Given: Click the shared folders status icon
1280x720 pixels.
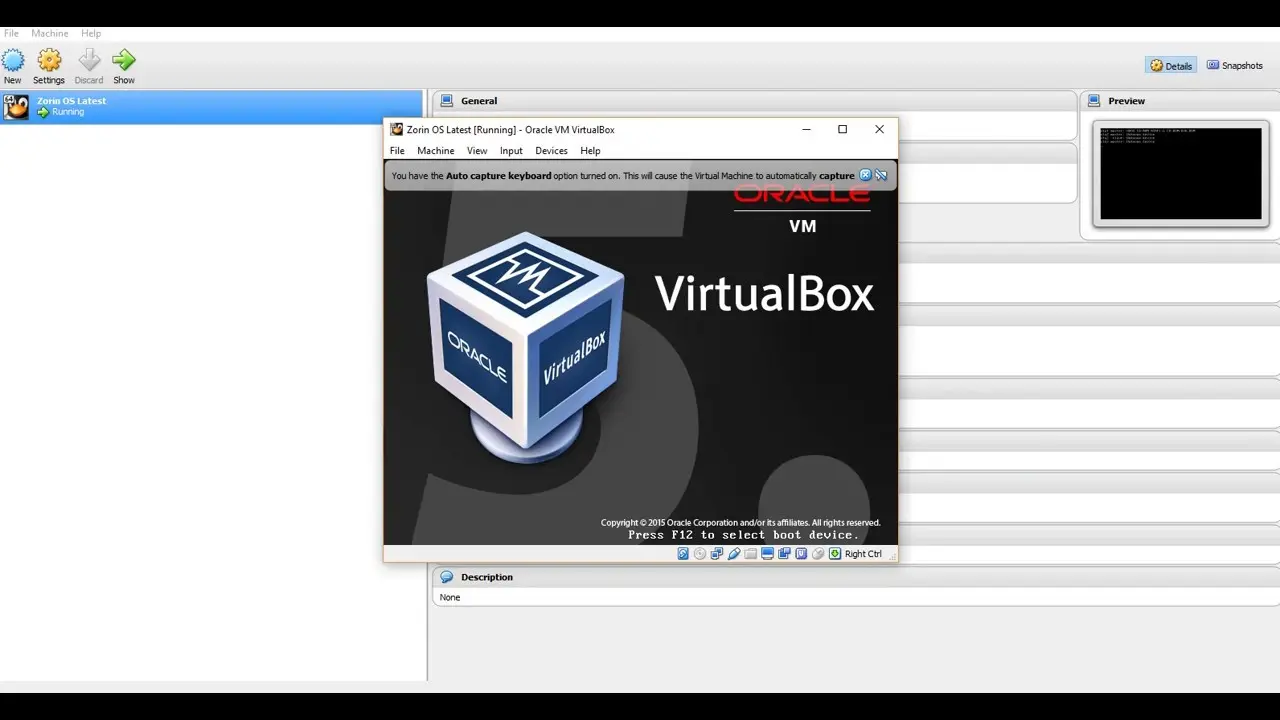Looking at the screenshot, I should (751, 554).
